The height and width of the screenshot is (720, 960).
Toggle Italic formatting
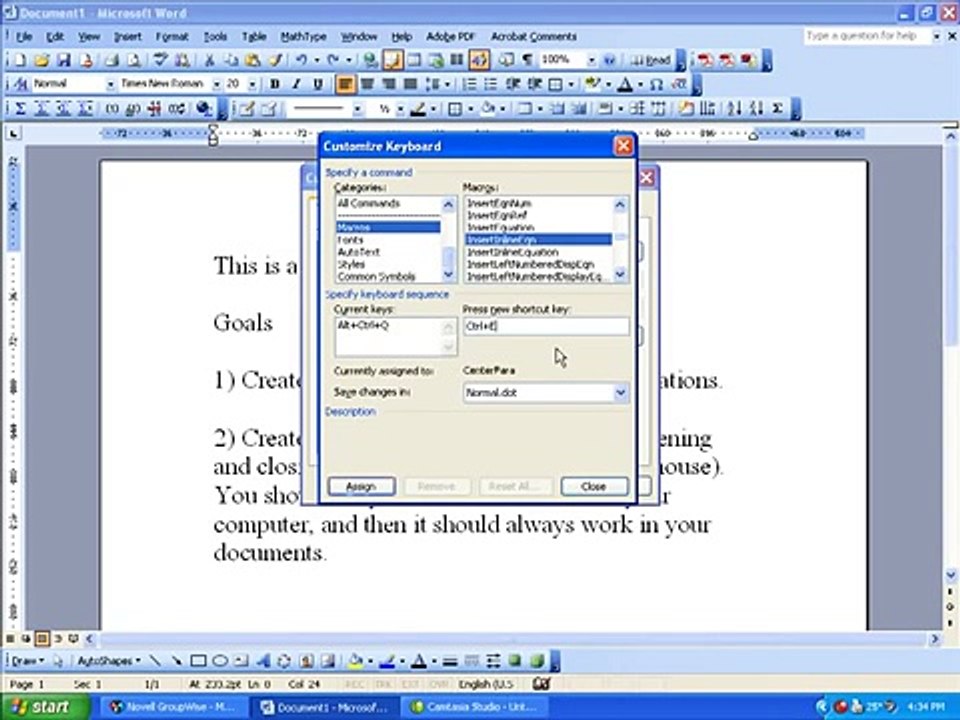tap(296, 84)
